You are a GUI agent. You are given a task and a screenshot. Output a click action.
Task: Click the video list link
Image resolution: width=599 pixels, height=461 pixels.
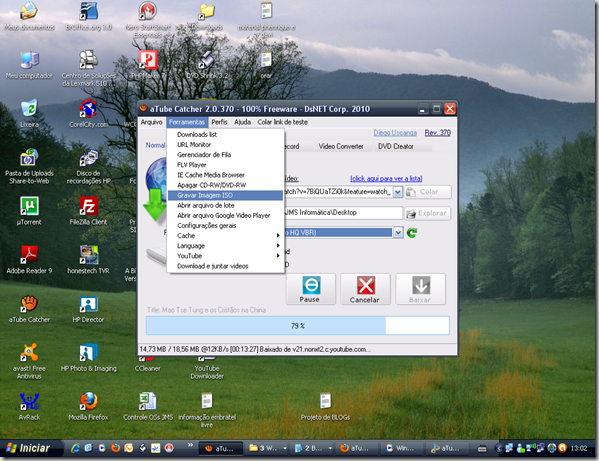click(x=386, y=178)
